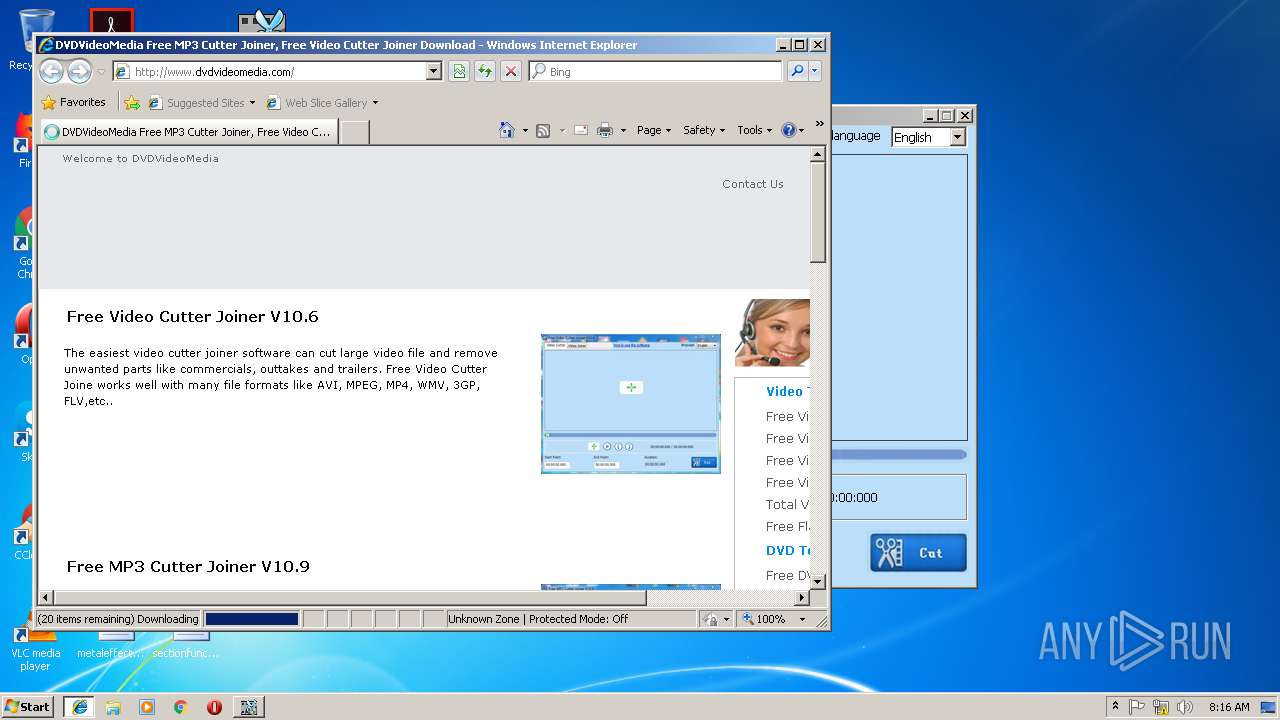Viewport: 1280px width, 720px height.
Task: Open search provider dropdown arrow
Action: pos(815,71)
